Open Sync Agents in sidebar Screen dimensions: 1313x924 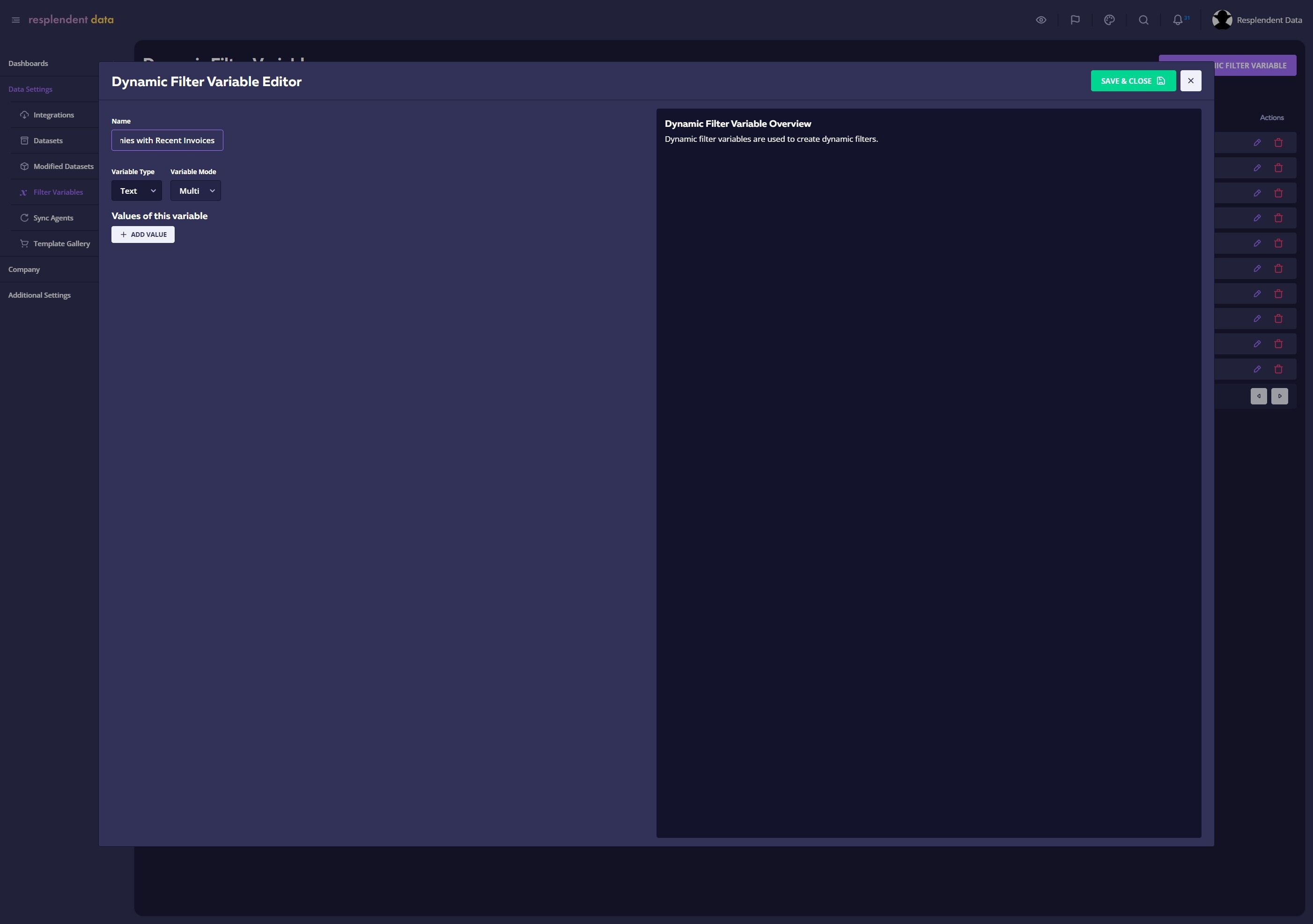[53, 218]
